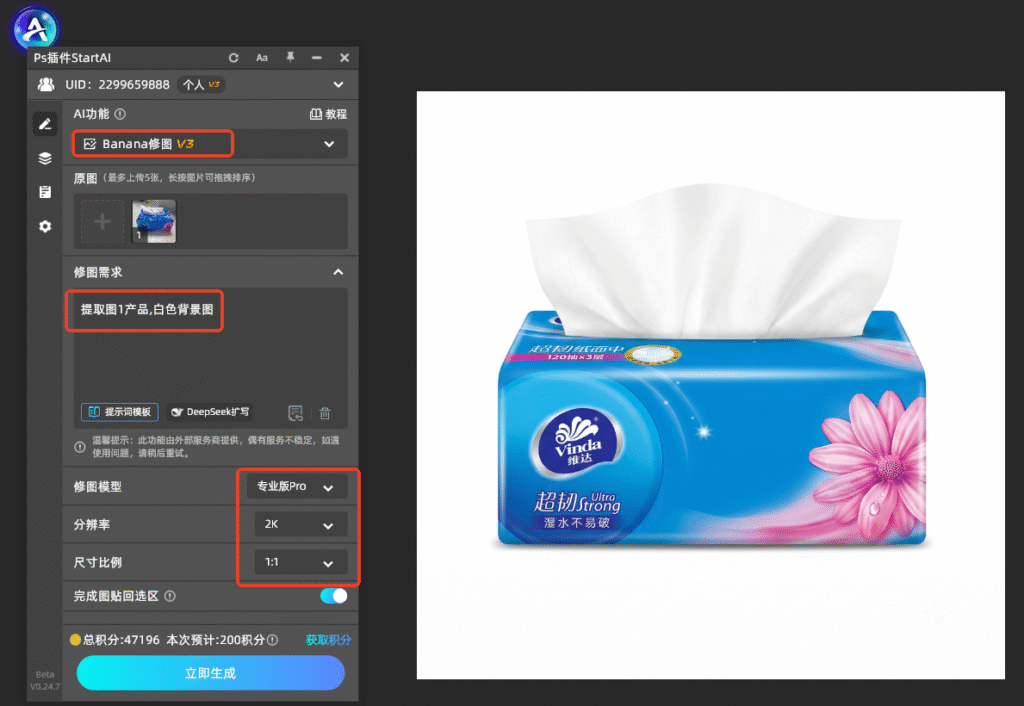Screen dimensions: 1024x706
Task: Open the 教程 tutorial link
Action: point(328,114)
